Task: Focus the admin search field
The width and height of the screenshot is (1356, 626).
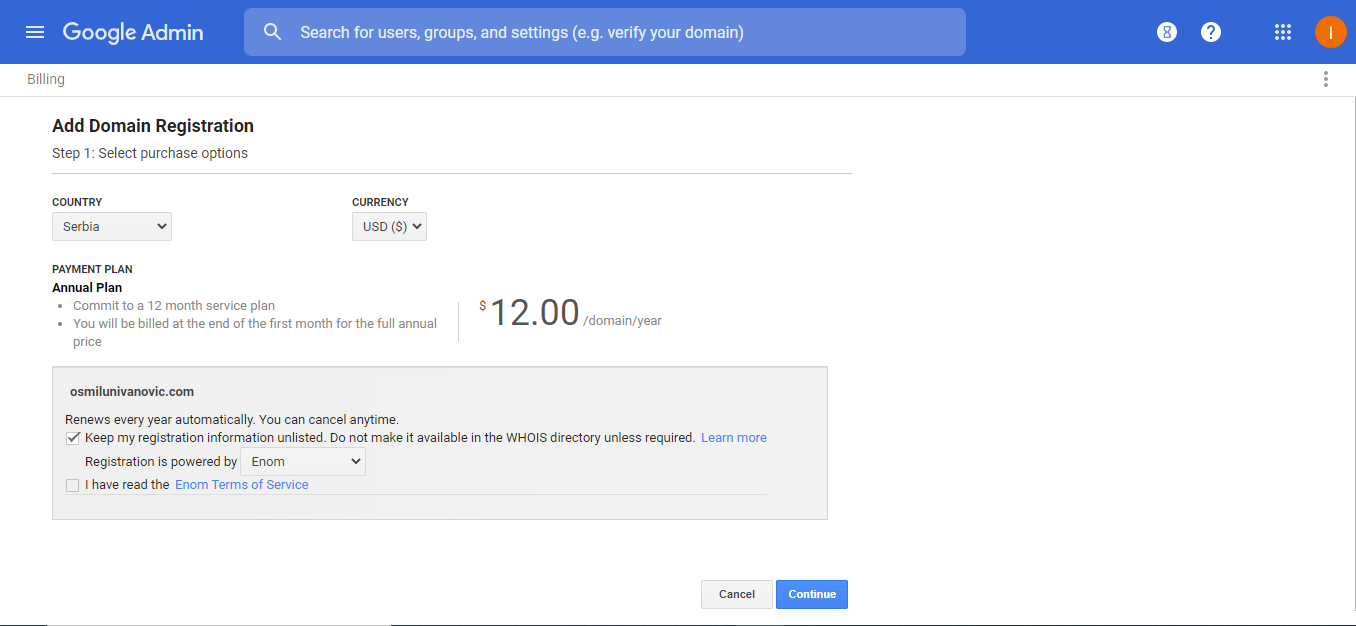Action: tap(620, 32)
